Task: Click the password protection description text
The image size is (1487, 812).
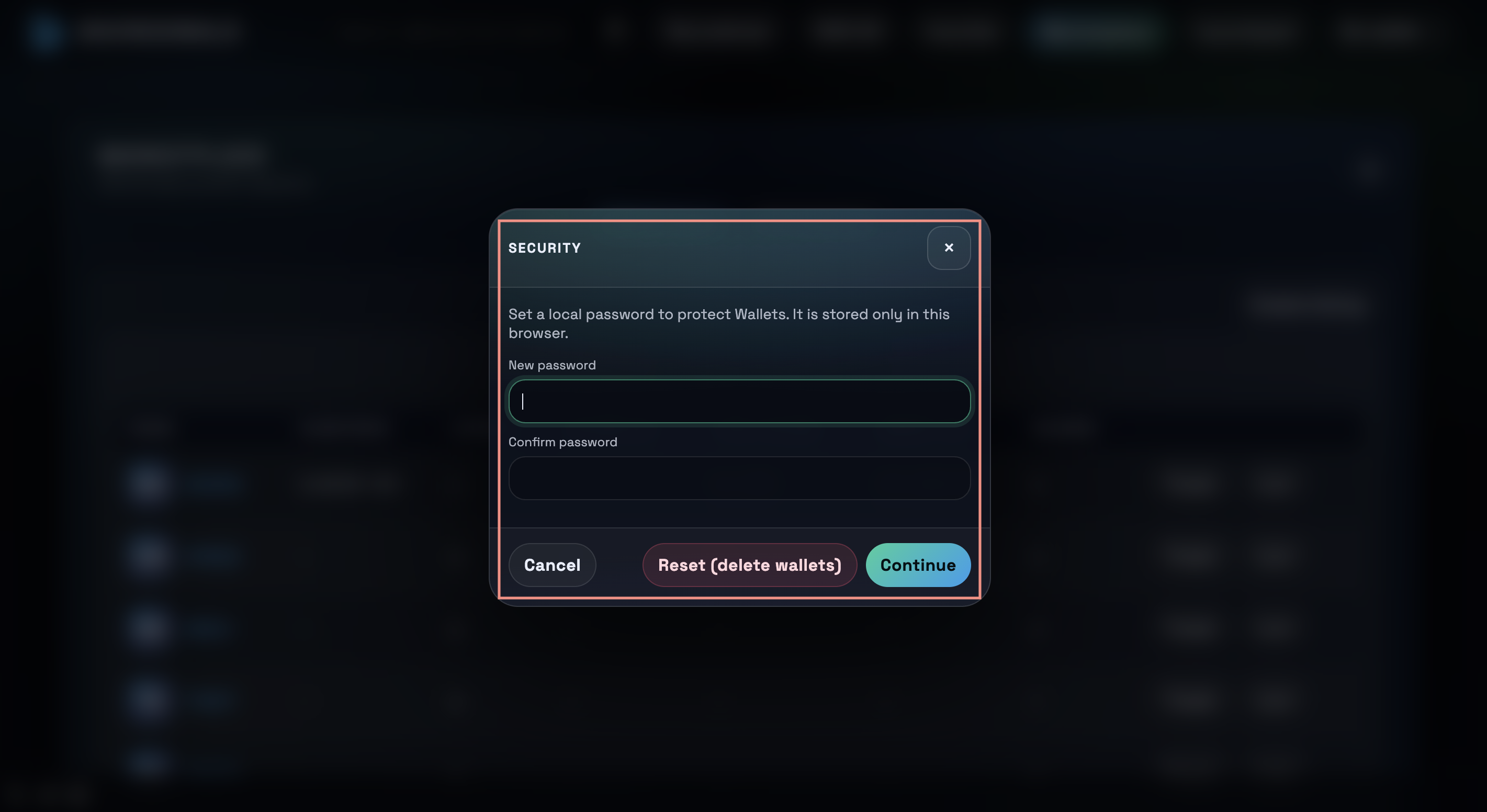Action: [727, 322]
